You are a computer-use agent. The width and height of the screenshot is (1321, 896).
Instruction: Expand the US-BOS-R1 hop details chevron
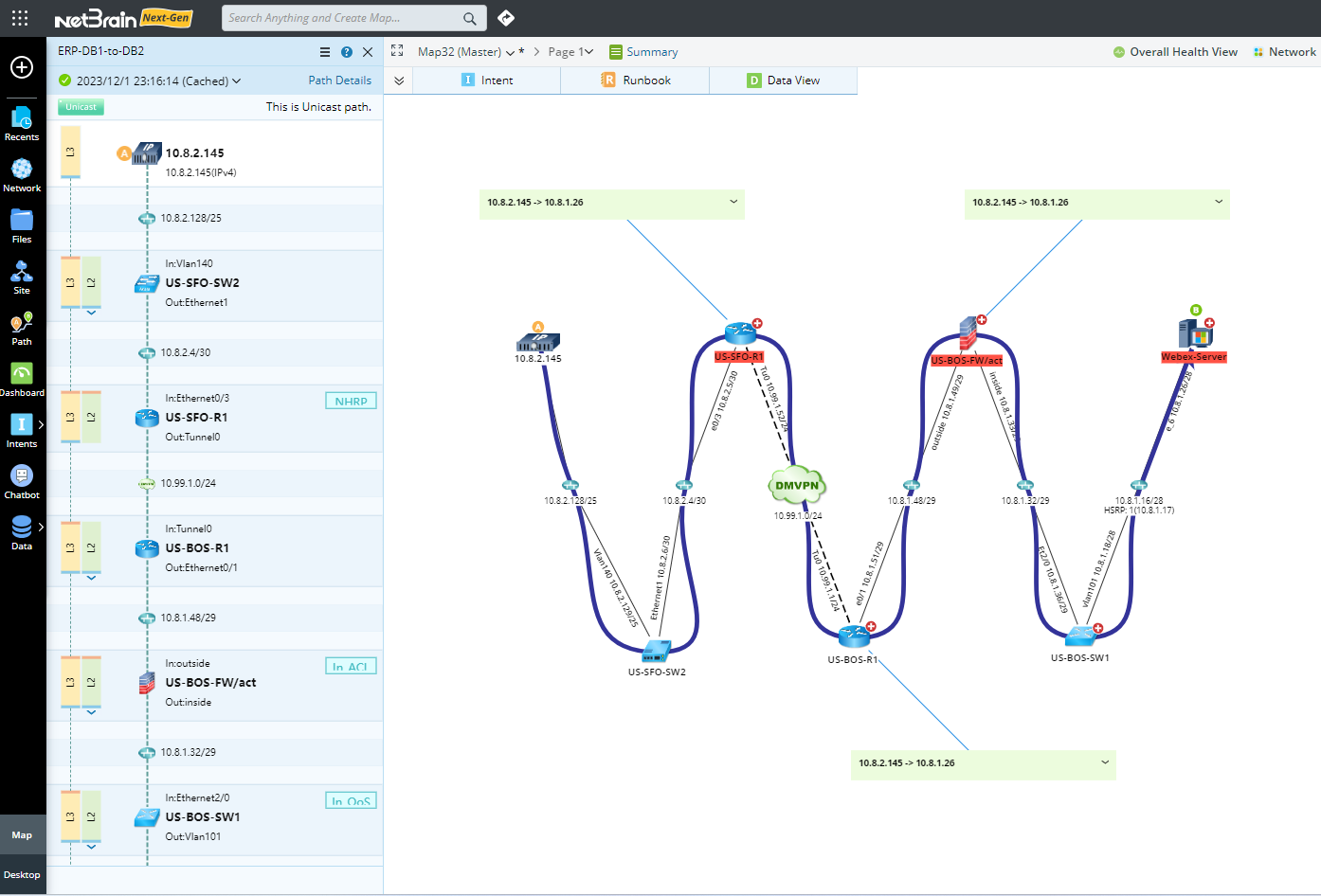pos(91,578)
